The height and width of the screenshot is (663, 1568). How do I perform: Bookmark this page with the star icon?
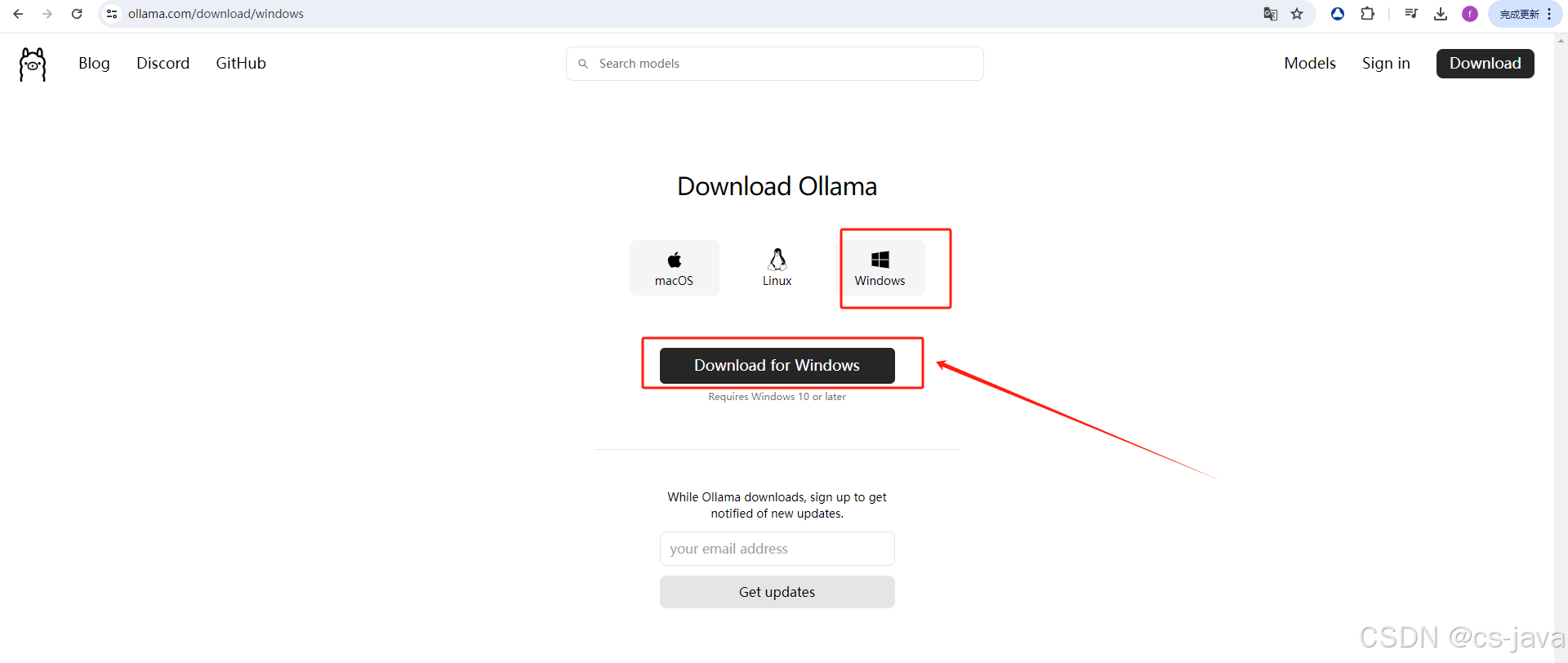coord(1297,14)
